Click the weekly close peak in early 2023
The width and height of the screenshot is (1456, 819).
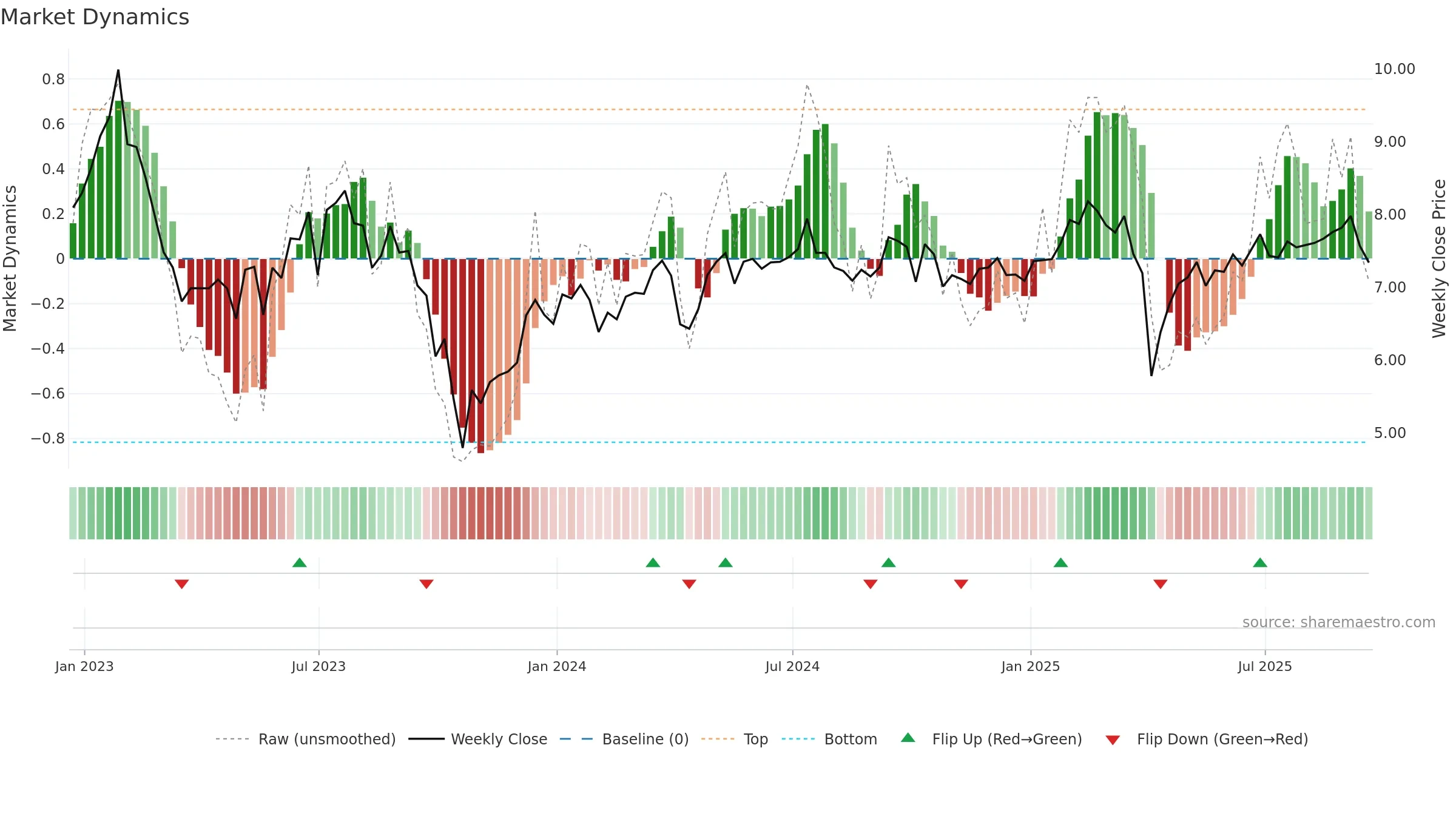[118, 70]
